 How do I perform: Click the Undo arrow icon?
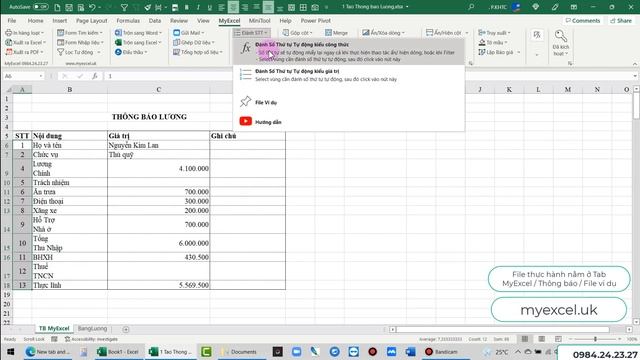[92, 7]
